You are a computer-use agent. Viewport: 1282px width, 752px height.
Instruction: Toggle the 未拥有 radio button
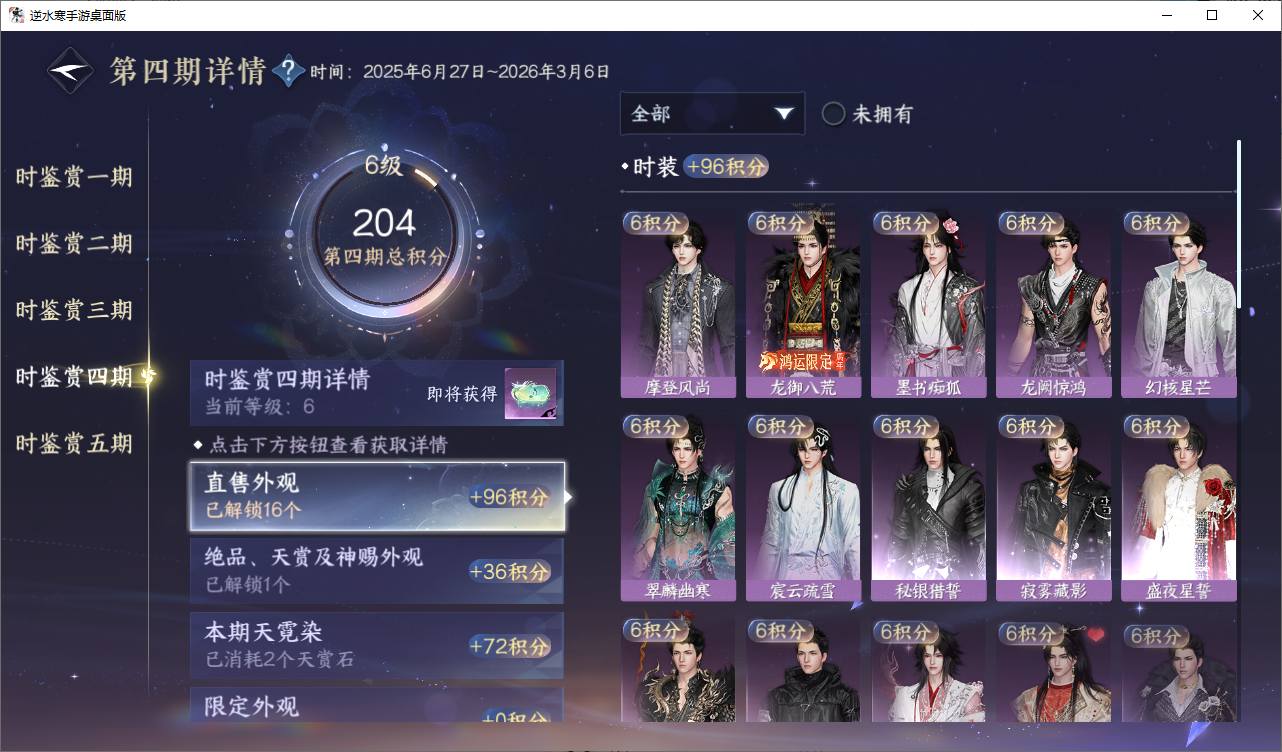[x=833, y=114]
